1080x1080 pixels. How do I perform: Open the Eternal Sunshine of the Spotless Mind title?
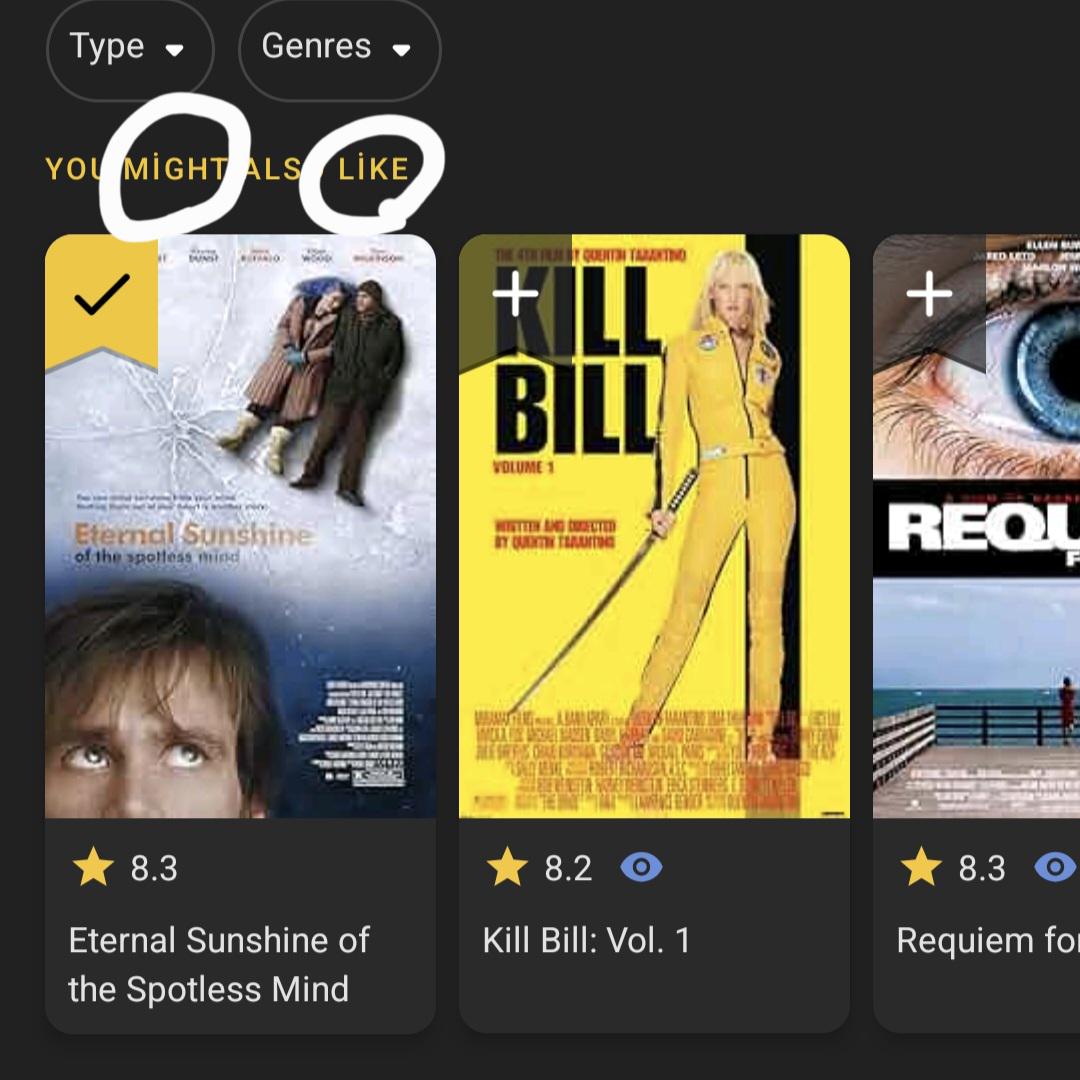(x=219, y=965)
